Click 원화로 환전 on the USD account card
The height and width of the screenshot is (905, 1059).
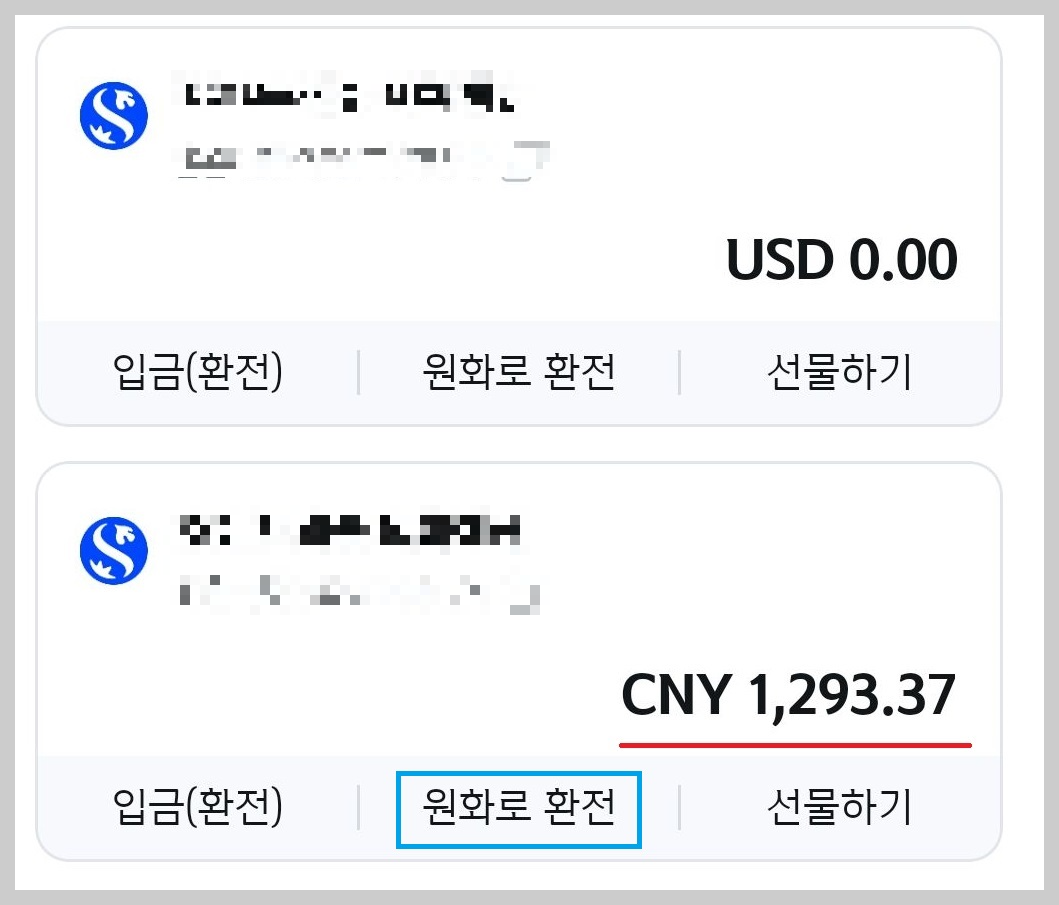coord(520,370)
